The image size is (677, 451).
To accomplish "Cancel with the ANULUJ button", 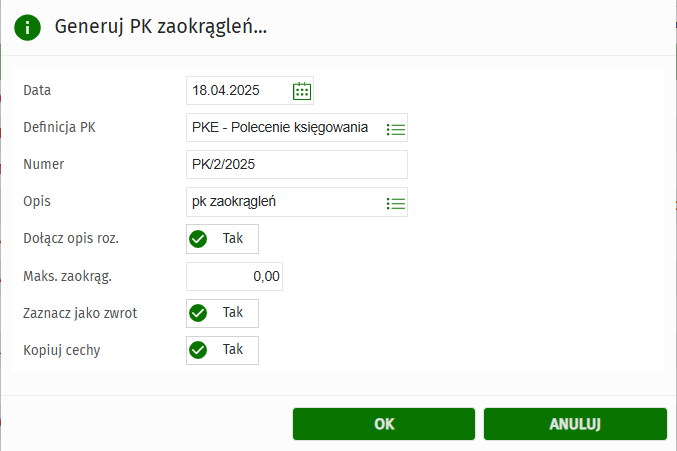I will click(574, 424).
